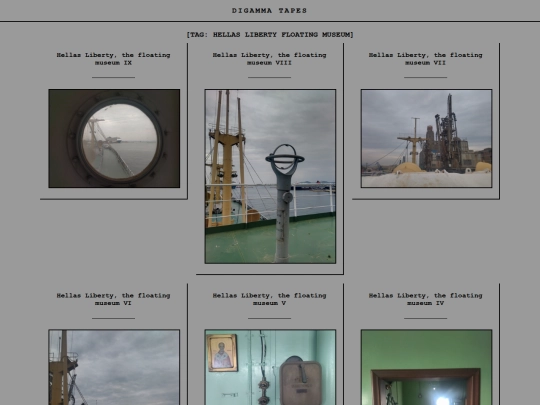540x405 pixels.
Task: Open post title Hellas Liberty floating museum IX
Action: [113, 59]
